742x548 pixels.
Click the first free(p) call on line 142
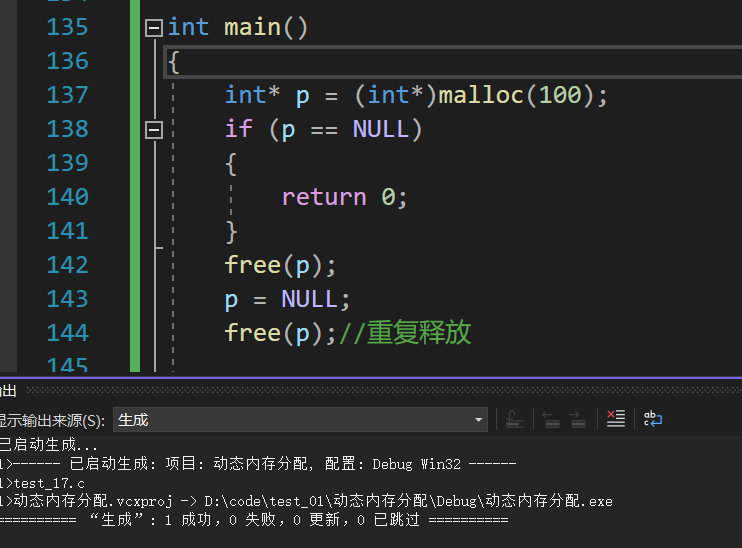(x=280, y=265)
